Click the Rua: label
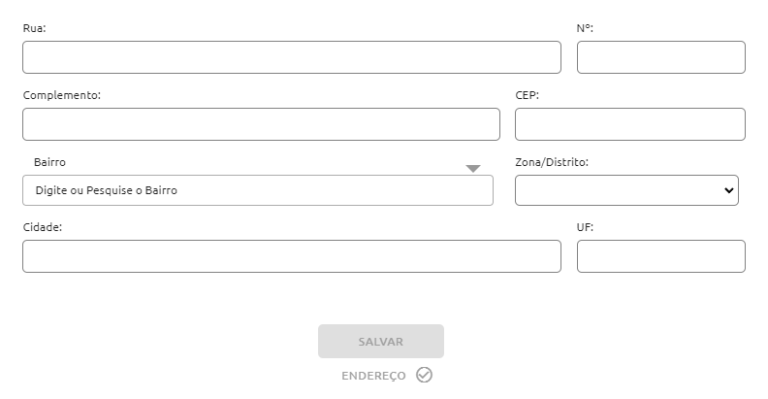The image size is (768, 399). point(34,28)
